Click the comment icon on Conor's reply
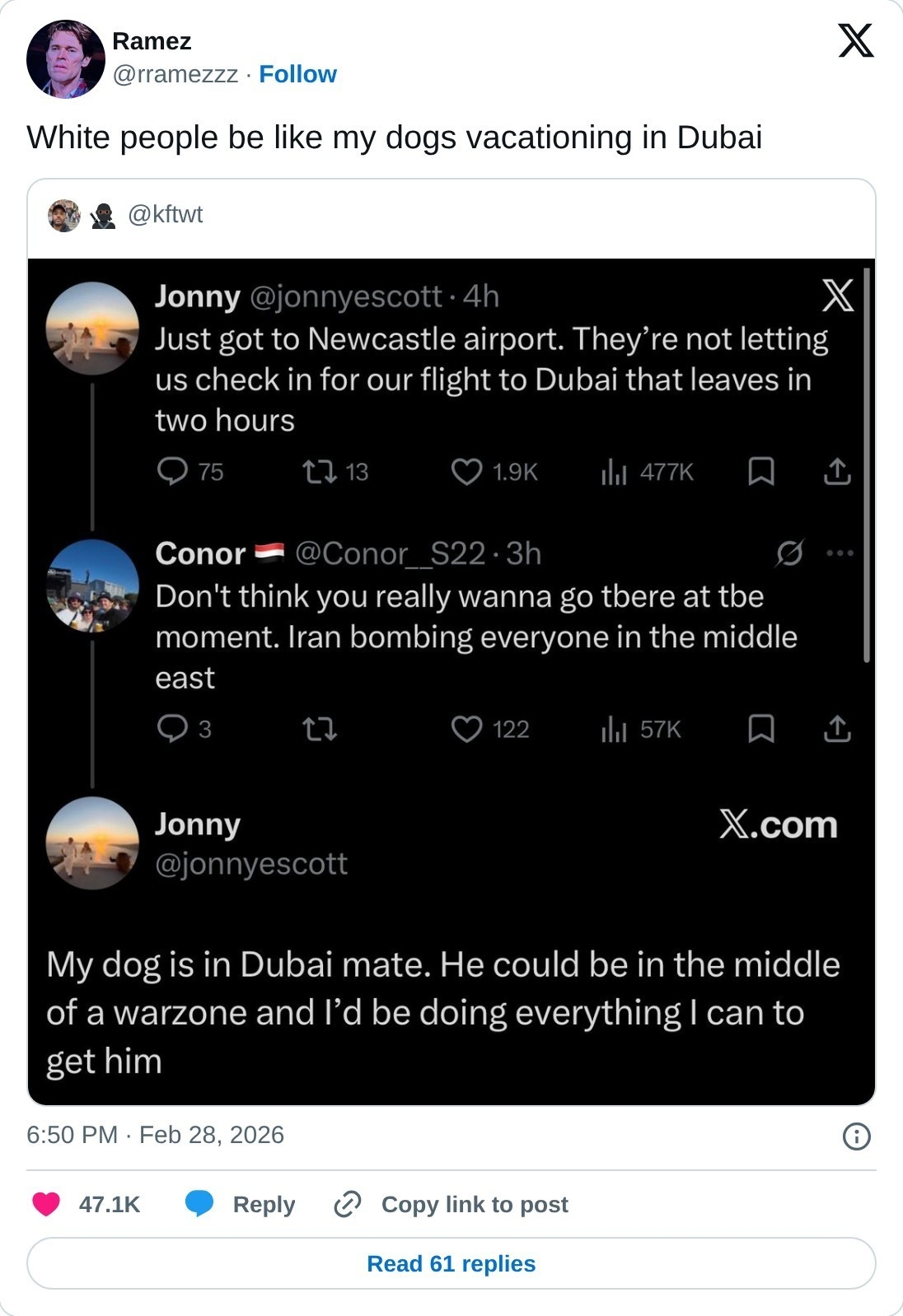Screen dimensions: 903x1316 (172, 729)
